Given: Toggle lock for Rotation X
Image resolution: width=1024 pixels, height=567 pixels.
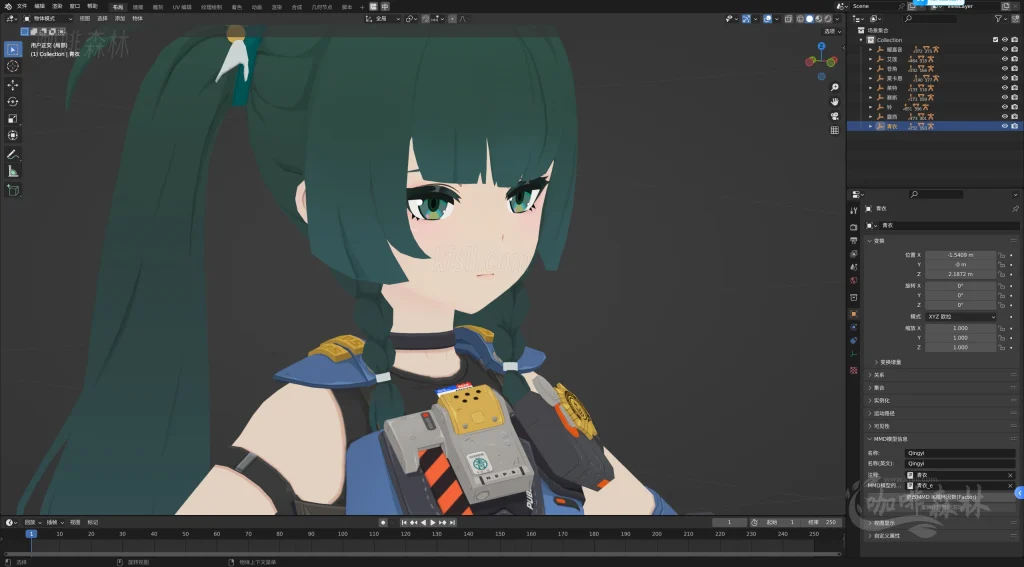Looking at the screenshot, I should (1001, 286).
